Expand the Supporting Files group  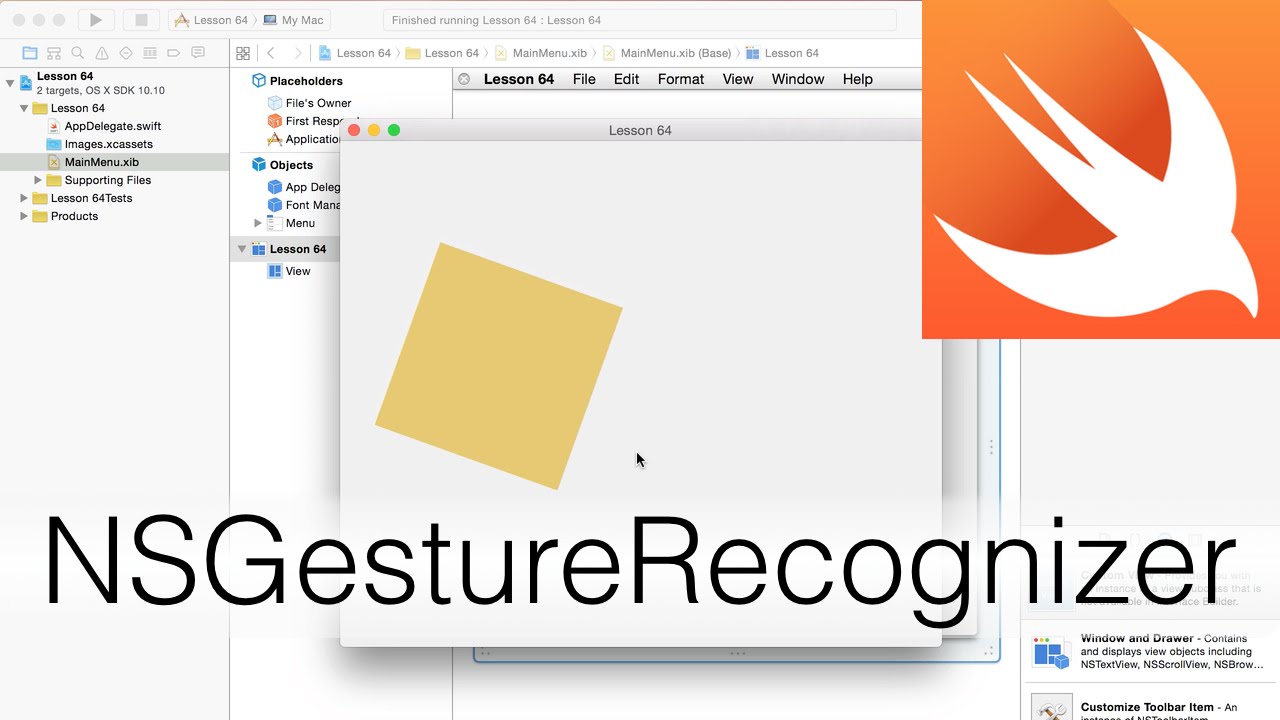[x=38, y=180]
